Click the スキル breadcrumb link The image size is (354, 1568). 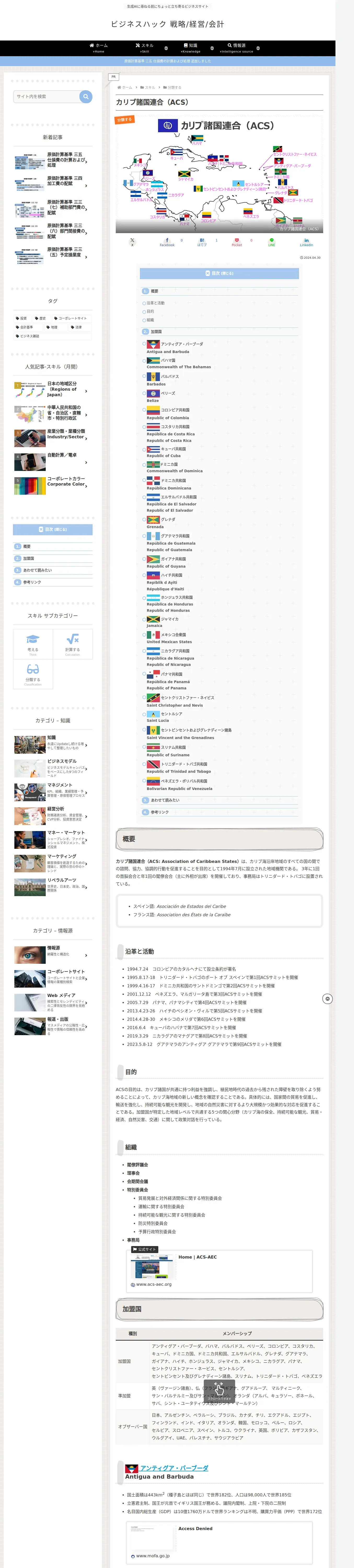(x=150, y=88)
